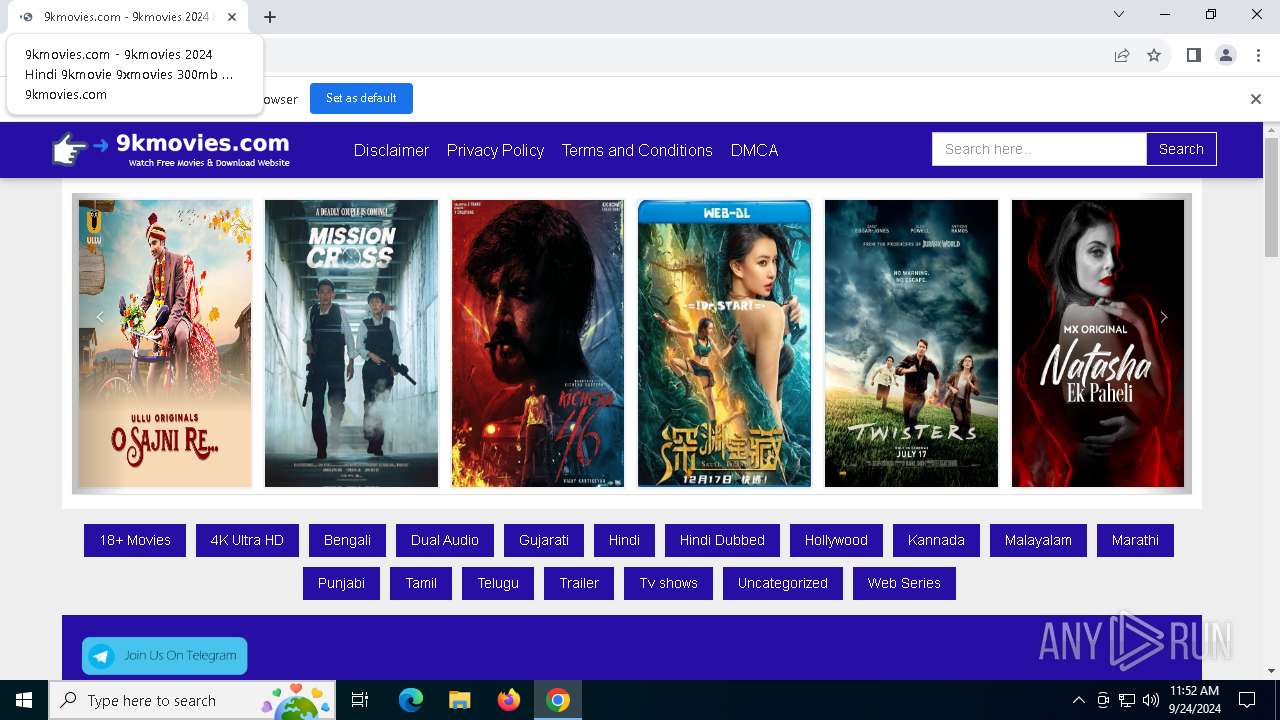Open the WEB-DL Chinese movie poster
The height and width of the screenshot is (720, 1280).
point(724,343)
